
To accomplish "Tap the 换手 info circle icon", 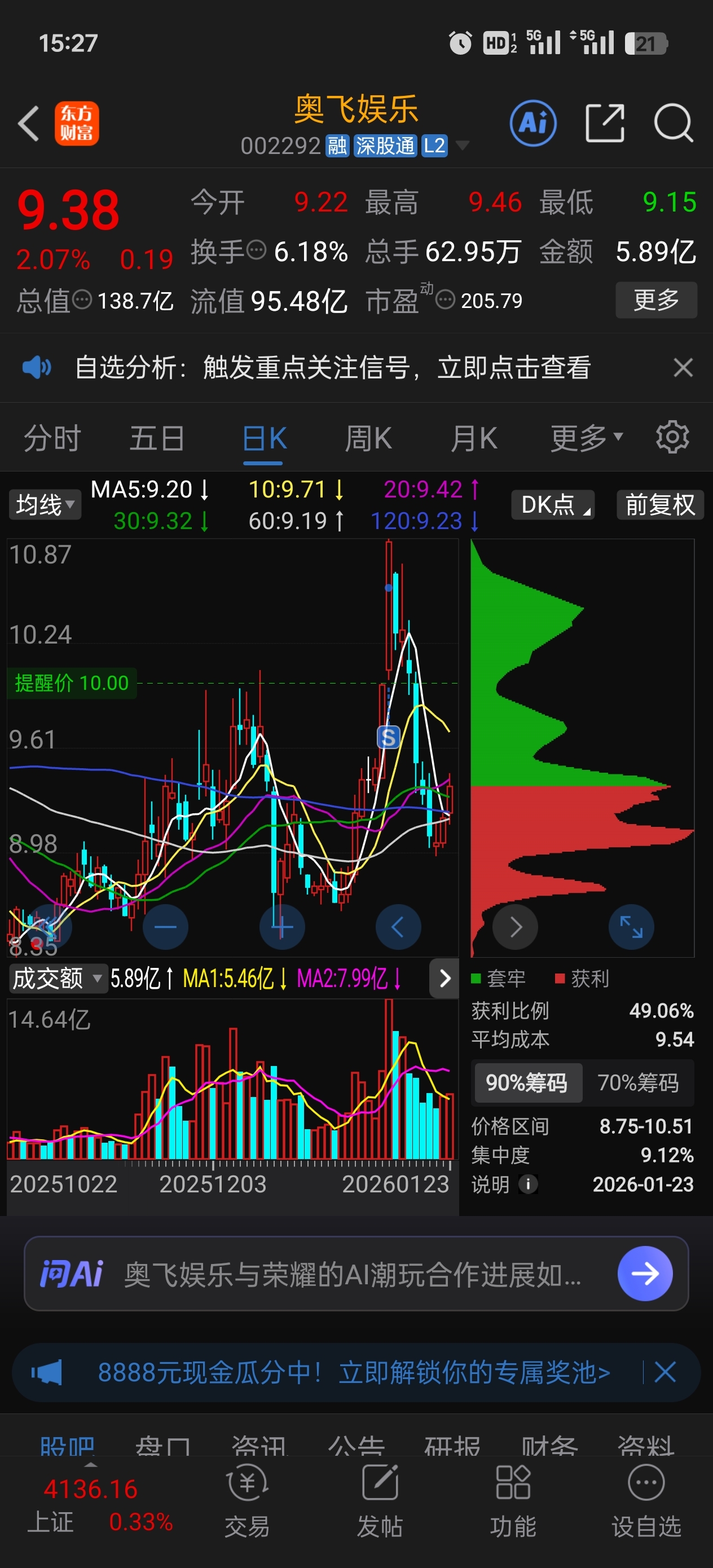I will coord(256,250).
